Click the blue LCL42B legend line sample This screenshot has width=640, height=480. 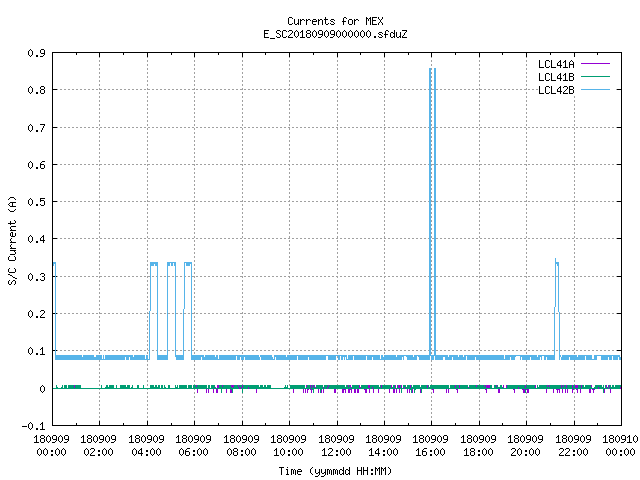coord(596,90)
